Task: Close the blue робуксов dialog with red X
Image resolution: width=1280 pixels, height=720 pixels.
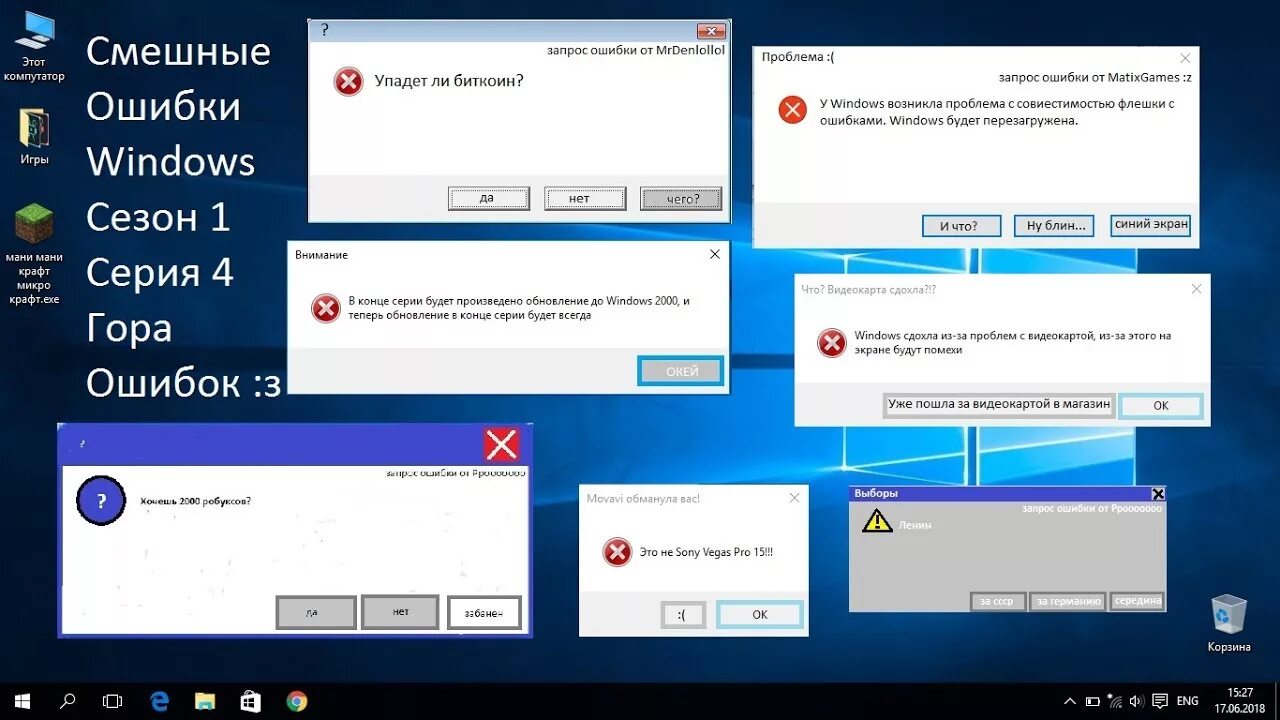Action: tap(501, 444)
